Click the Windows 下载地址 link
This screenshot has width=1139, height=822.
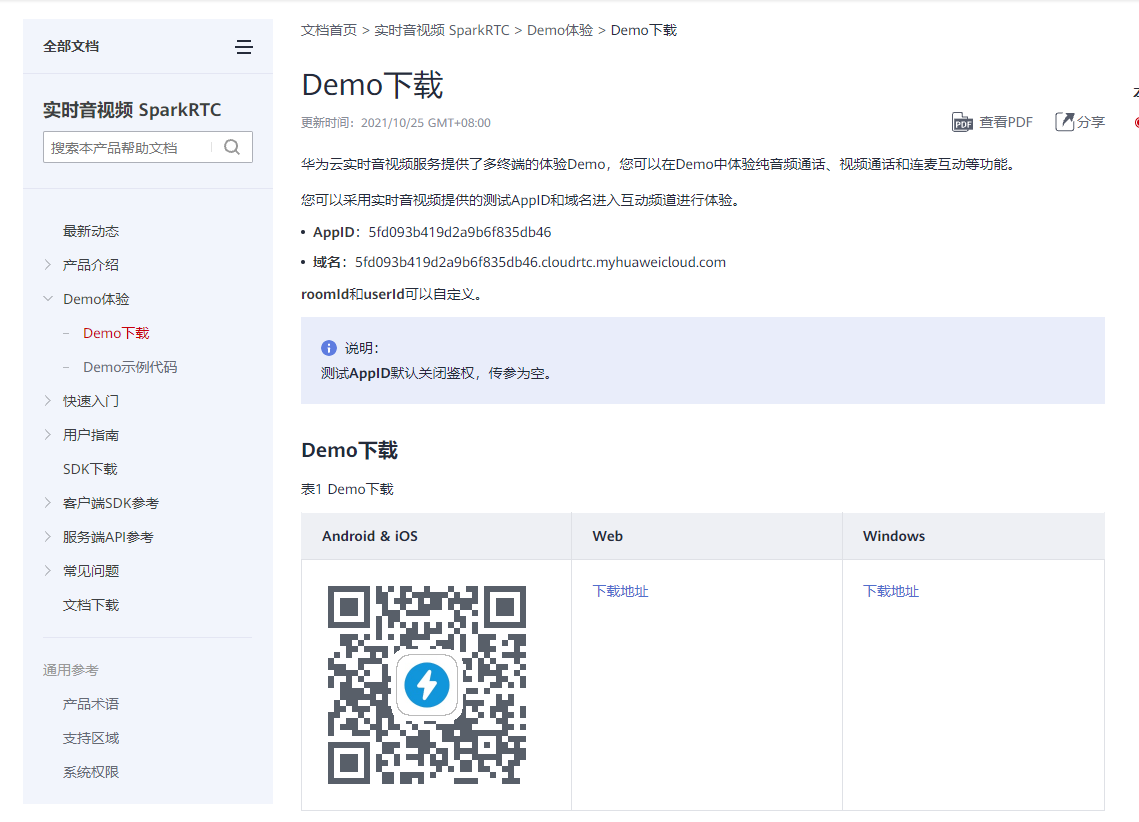[x=891, y=591]
